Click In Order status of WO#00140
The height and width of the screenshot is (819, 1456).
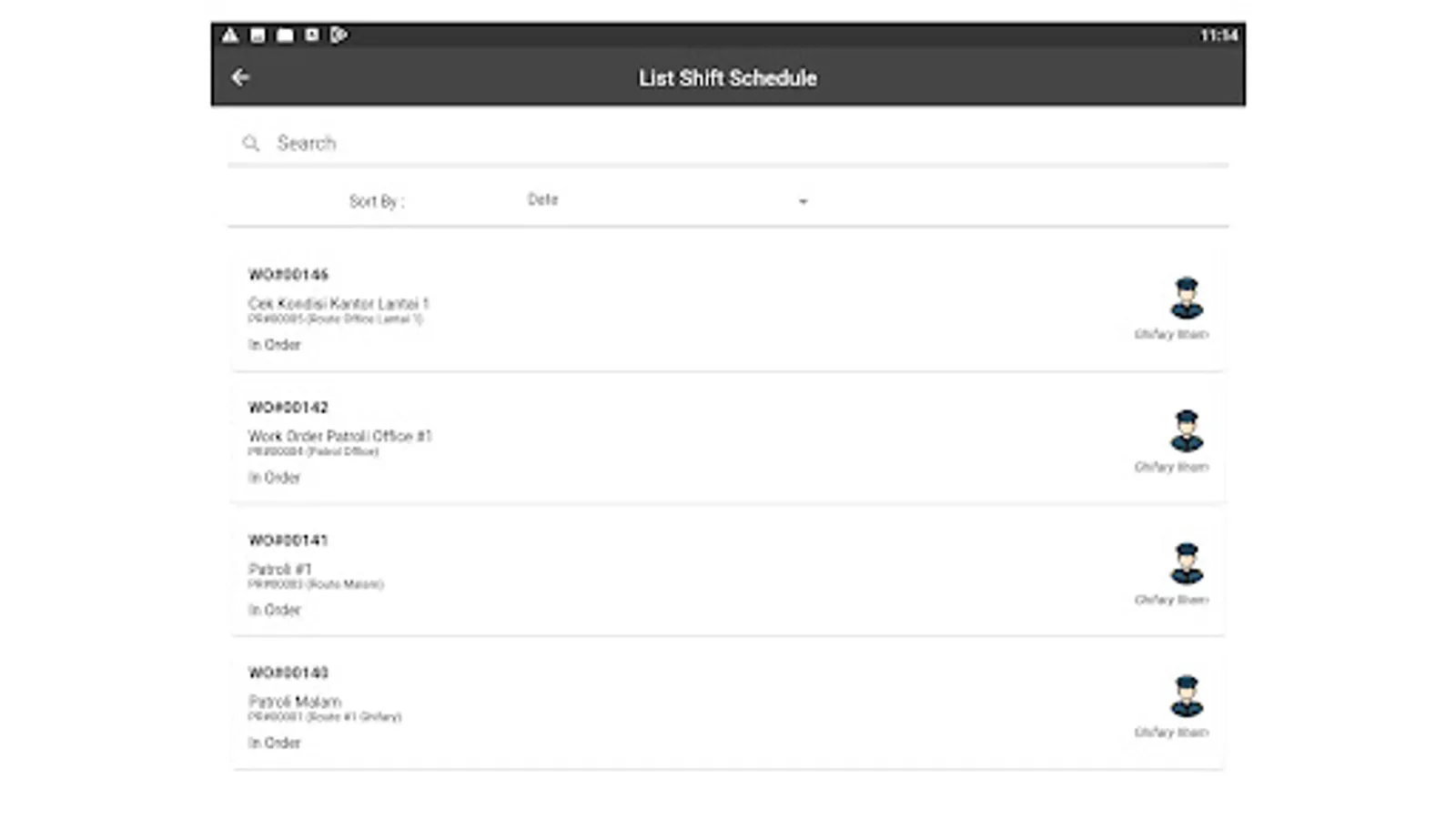(x=274, y=743)
